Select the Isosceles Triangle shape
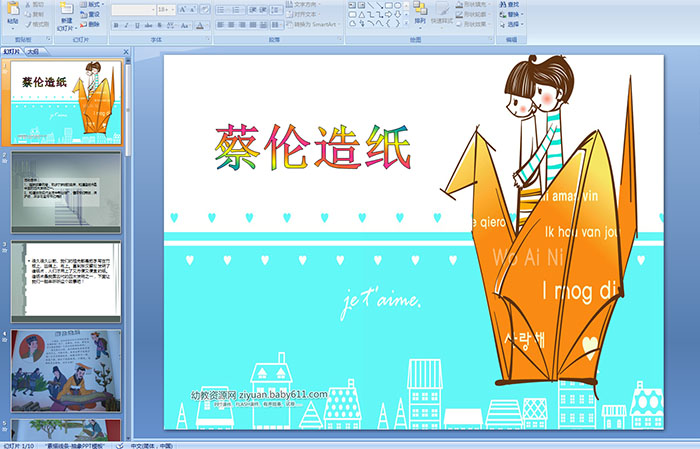This screenshot has height=449, width=700. [x=362, y=14]
